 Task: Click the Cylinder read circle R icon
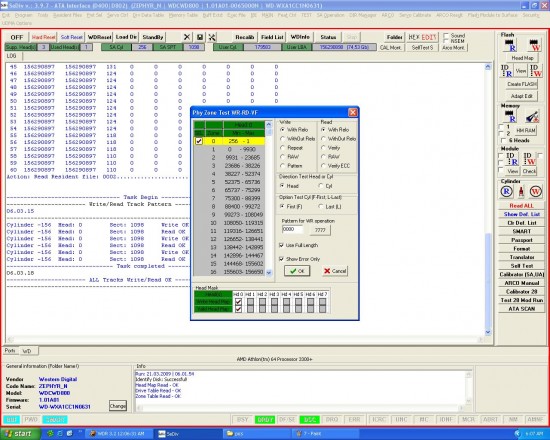click(507, 191)
